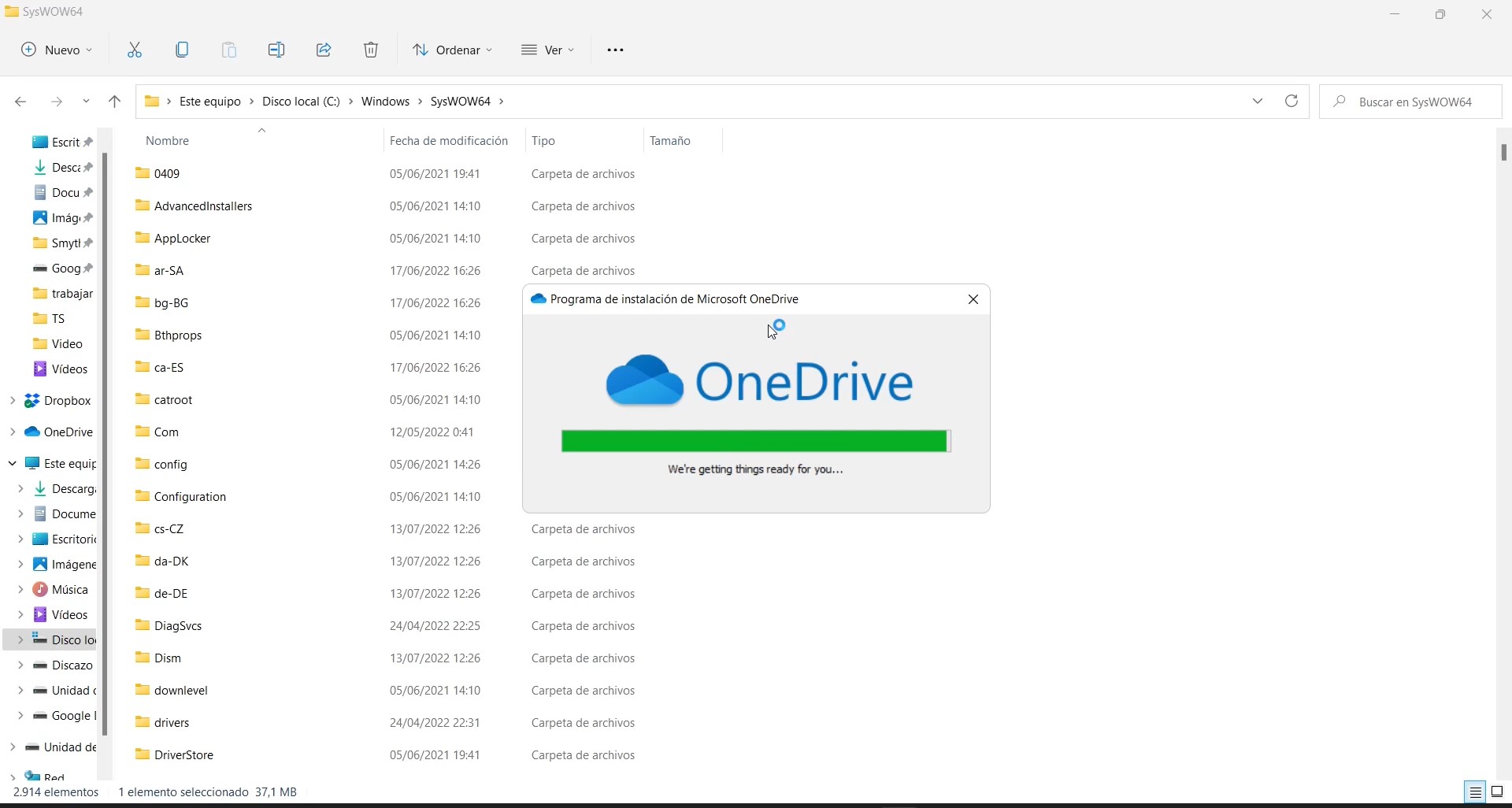Open the Nuevo dropdown menu
The image size is (1512, 808).
click(57, 50)
